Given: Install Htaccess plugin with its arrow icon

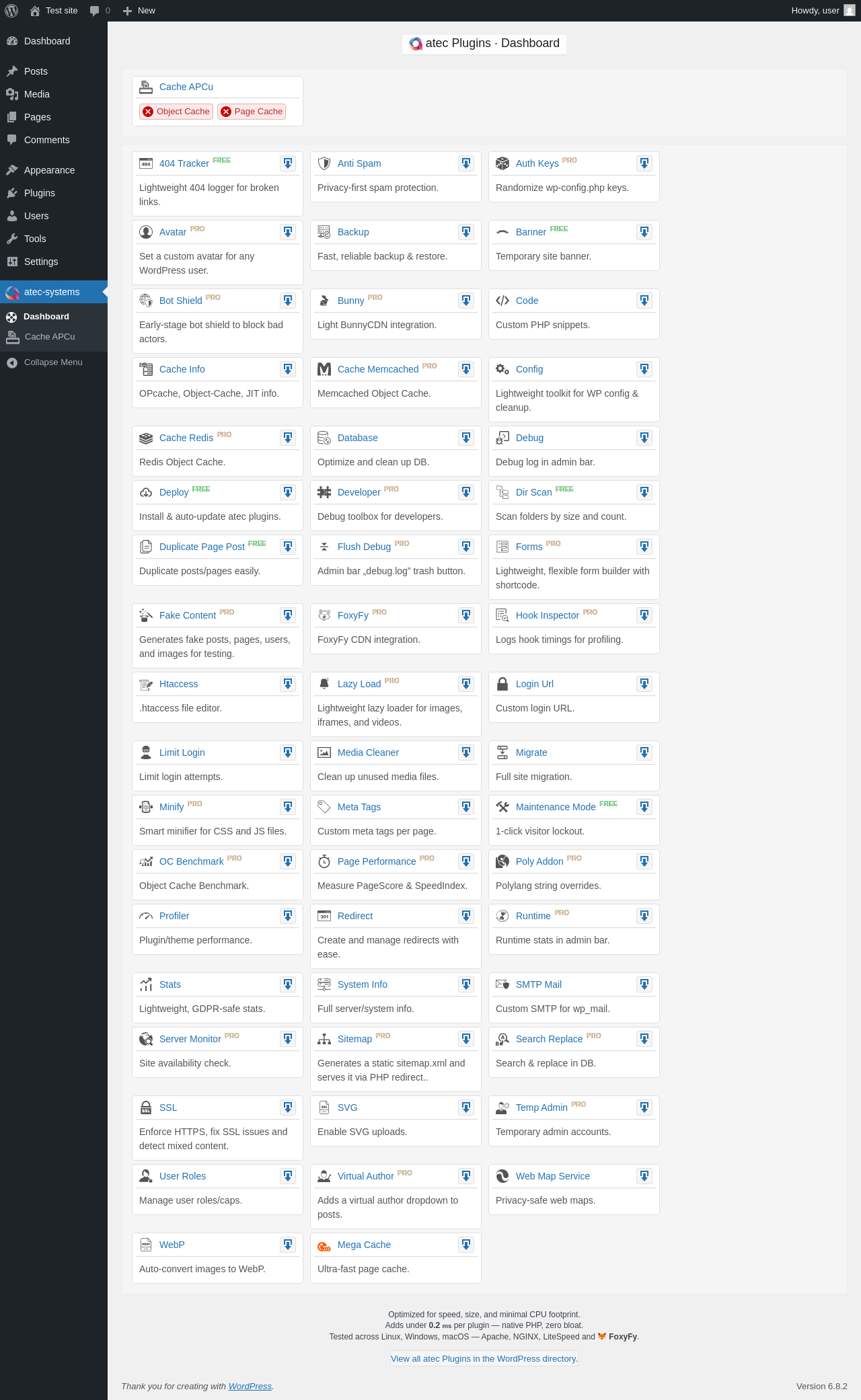Looking at the screenshot, I should click(x=288, y=684).
